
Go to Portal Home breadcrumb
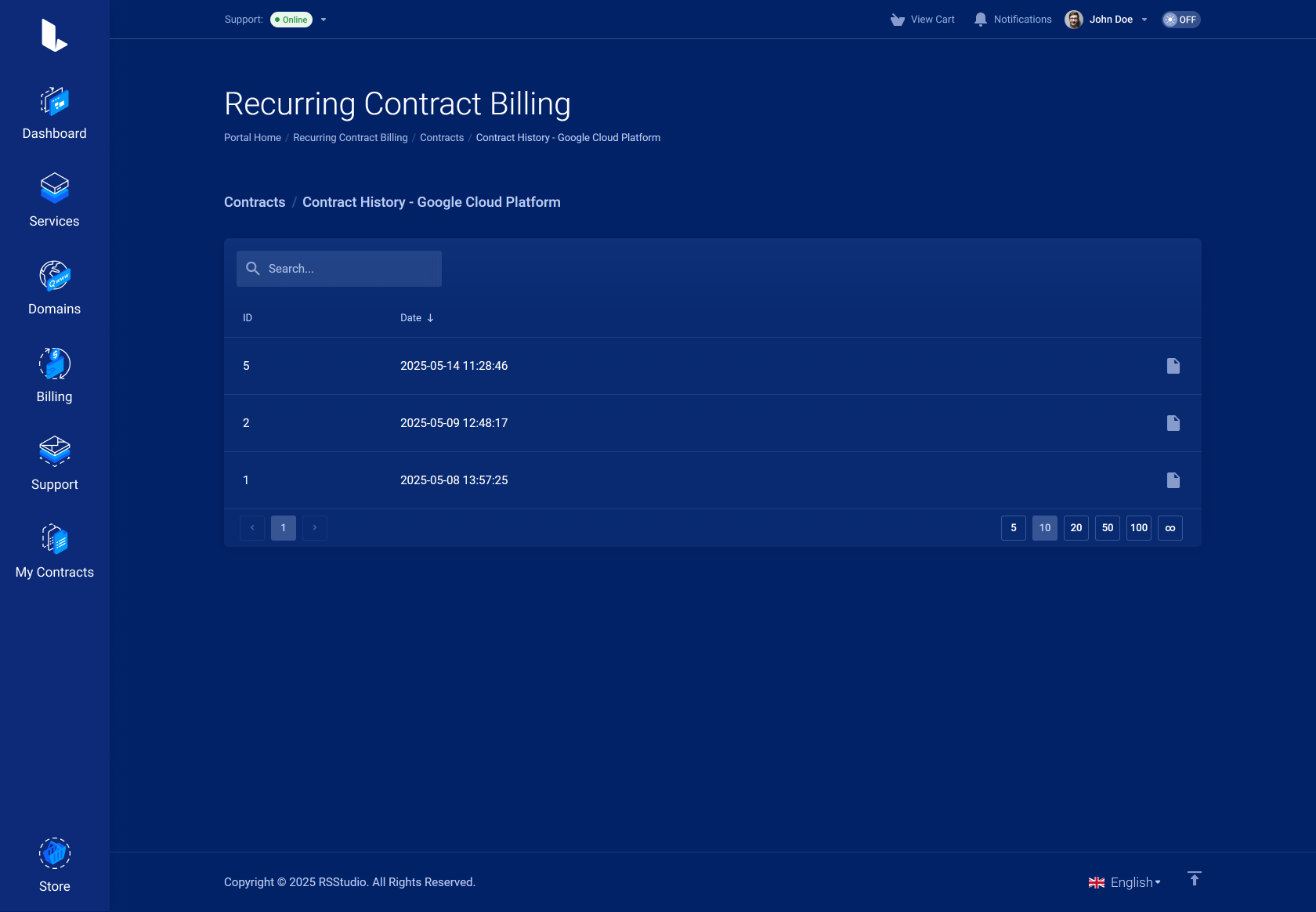[x=252, y=138]
